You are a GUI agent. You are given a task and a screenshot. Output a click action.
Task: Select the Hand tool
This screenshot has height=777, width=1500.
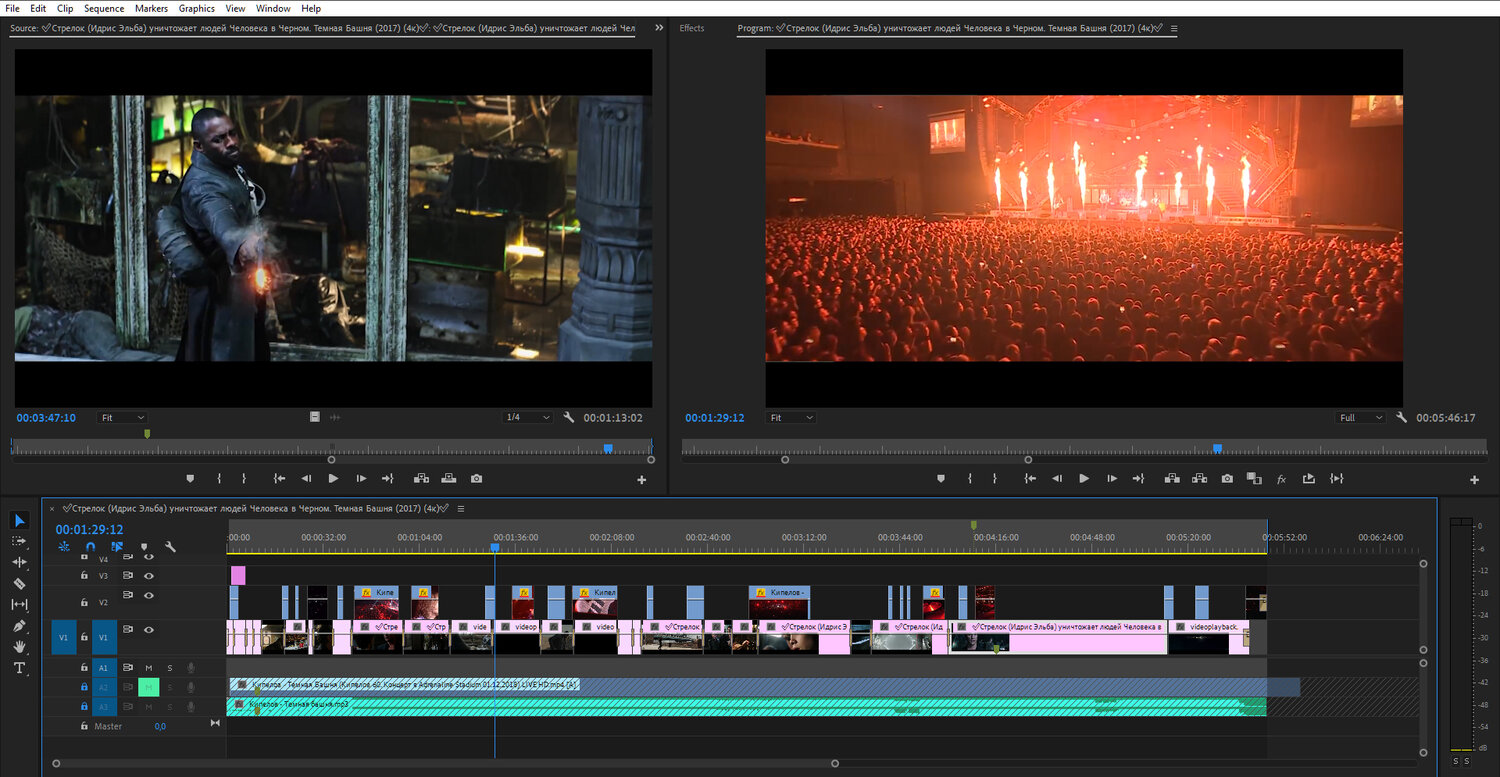pos(19,647)
